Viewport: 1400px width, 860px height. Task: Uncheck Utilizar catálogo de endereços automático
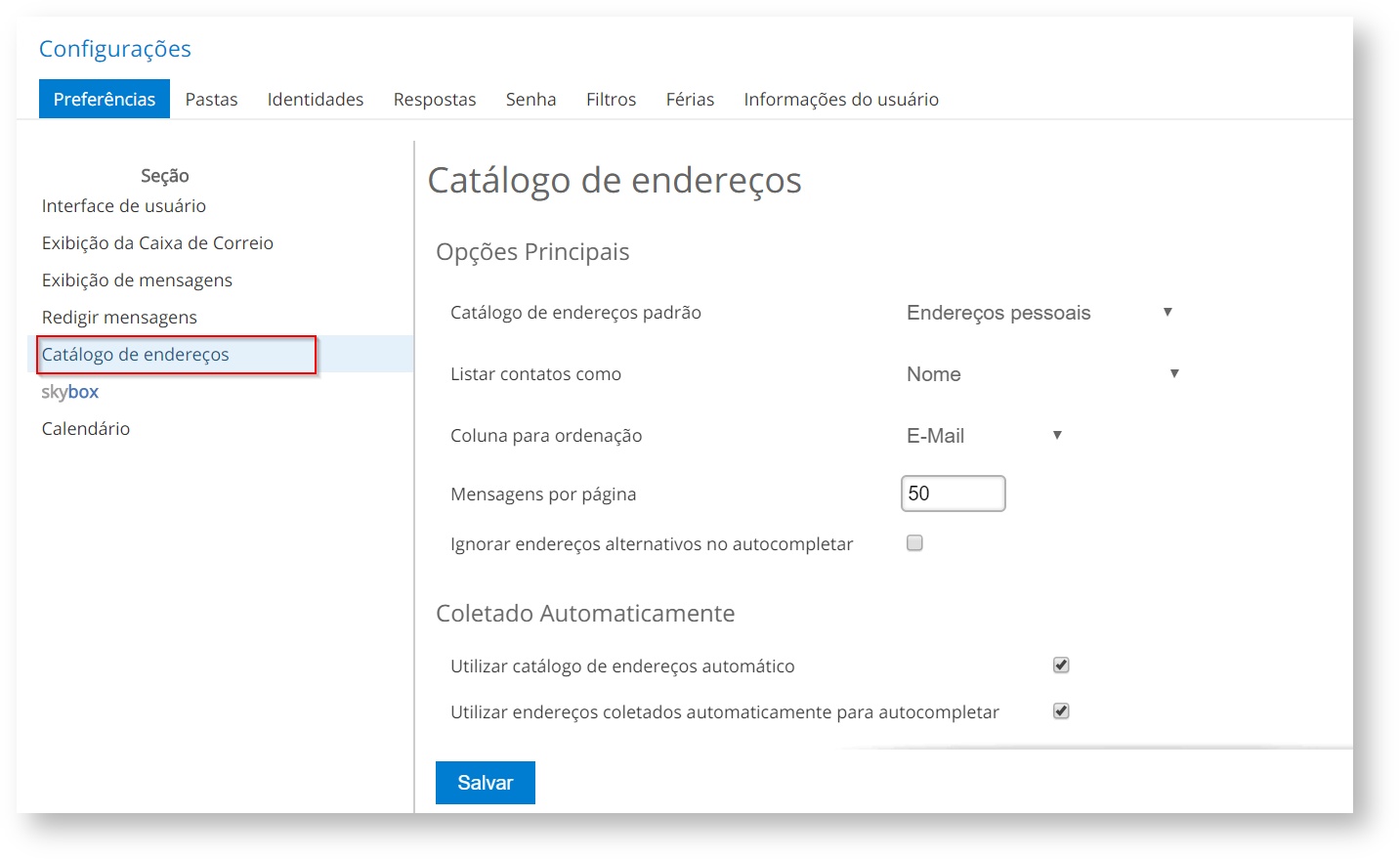click(x=1061, y=666)
